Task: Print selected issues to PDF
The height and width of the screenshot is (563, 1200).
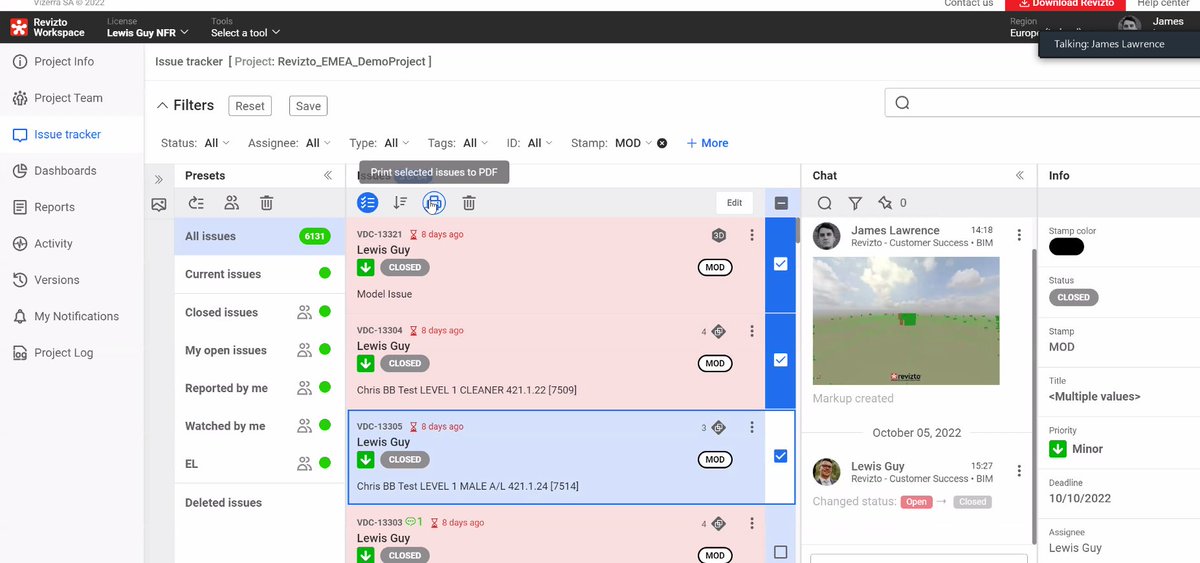Action: click(x=434, y=203)
